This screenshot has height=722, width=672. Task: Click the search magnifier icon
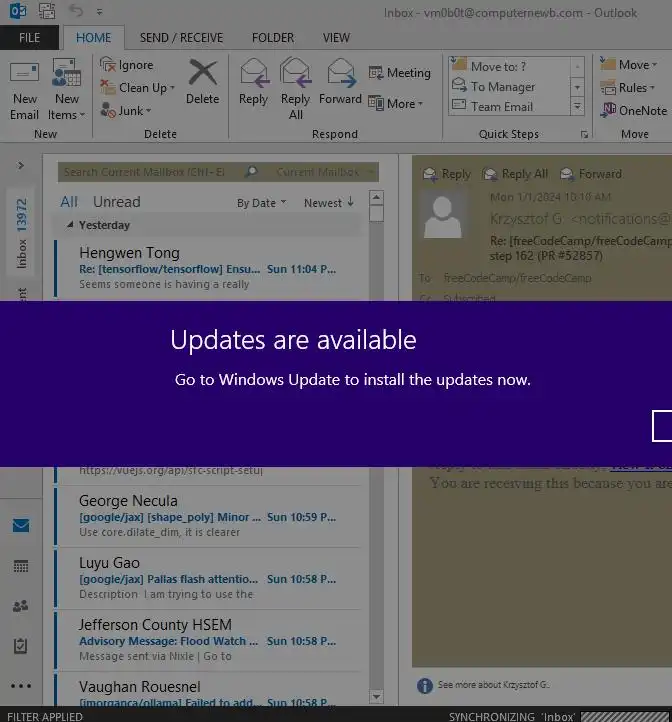tap(251, 172)
